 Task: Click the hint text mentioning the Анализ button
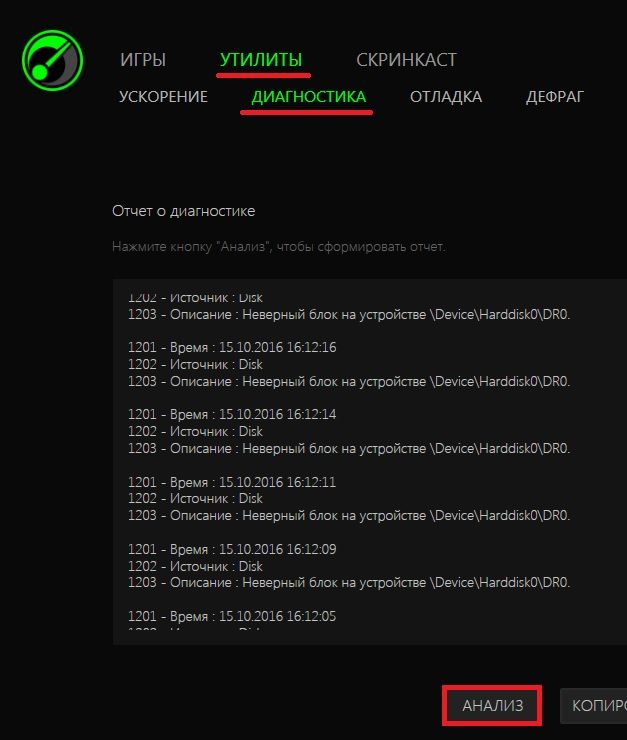[x=278, y=246]
